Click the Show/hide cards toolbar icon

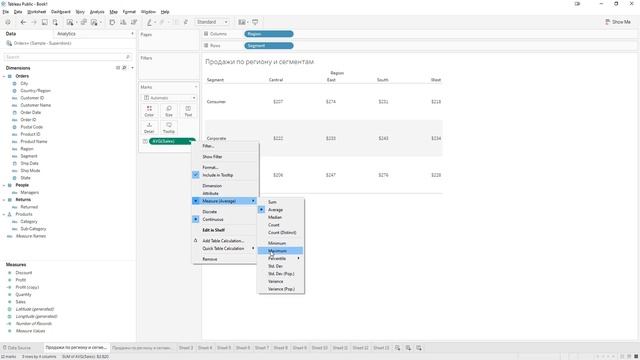click(x=242, y=22)
